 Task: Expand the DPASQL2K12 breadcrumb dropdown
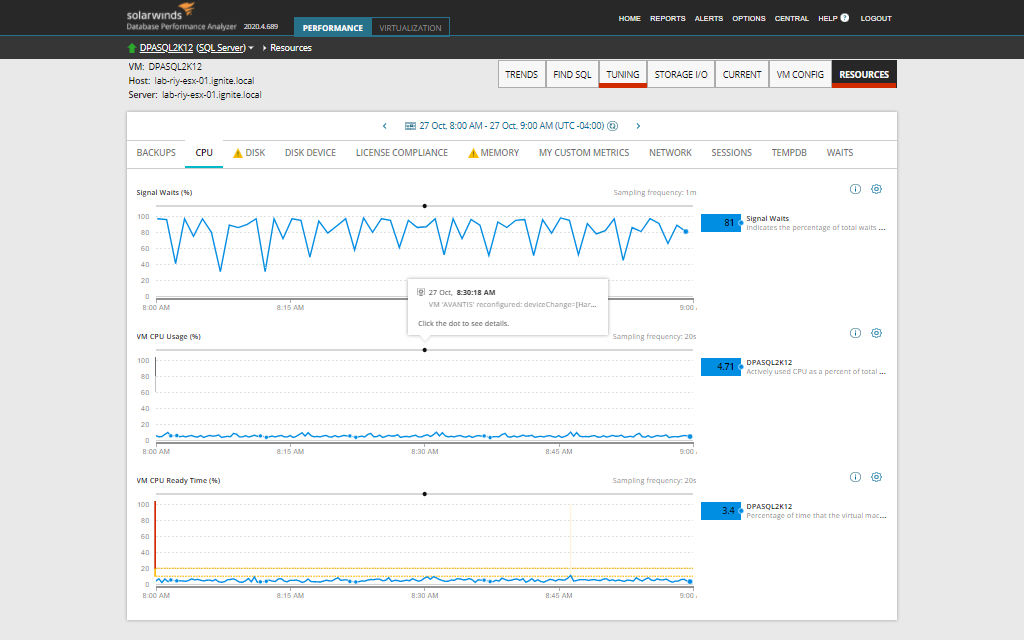coord(252,46)
